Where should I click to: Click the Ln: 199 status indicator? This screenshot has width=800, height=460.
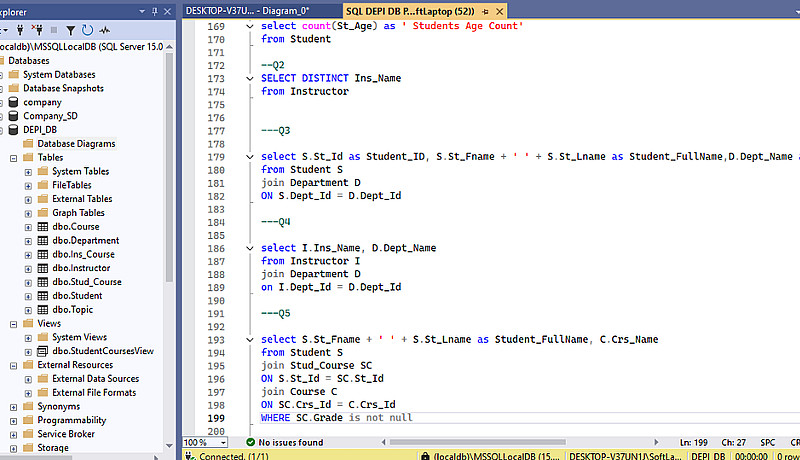coord(694,443)
